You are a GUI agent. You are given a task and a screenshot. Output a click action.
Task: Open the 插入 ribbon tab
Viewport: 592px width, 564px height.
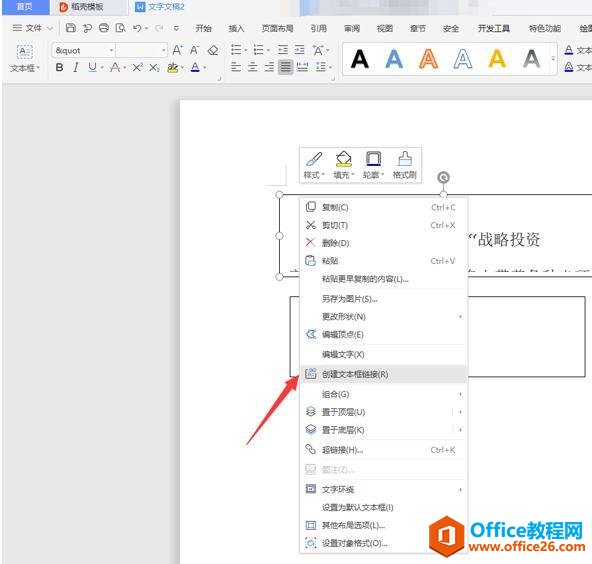tap(236, 28)
